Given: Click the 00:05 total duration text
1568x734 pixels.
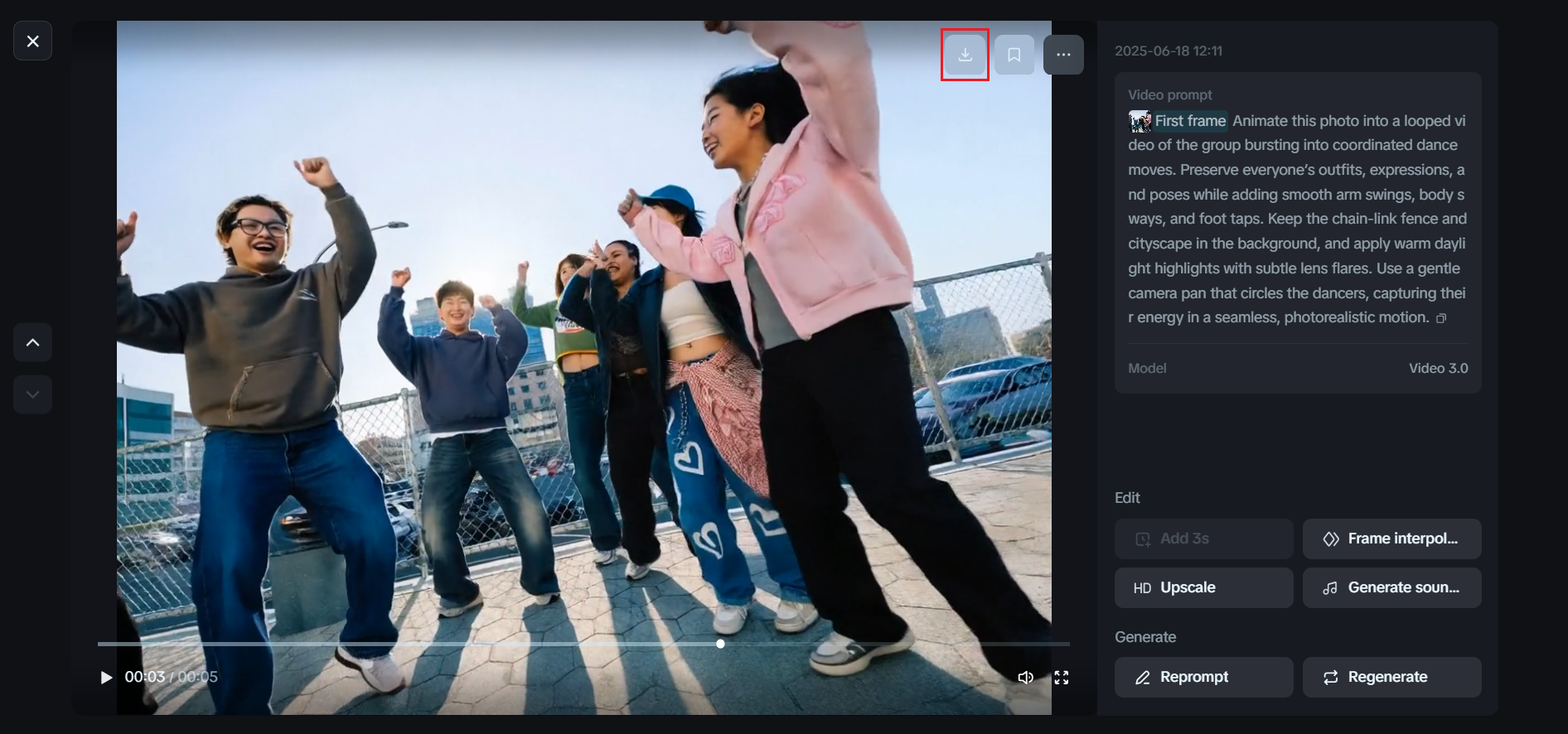Looking at the screenshot, I should point(197,677).
